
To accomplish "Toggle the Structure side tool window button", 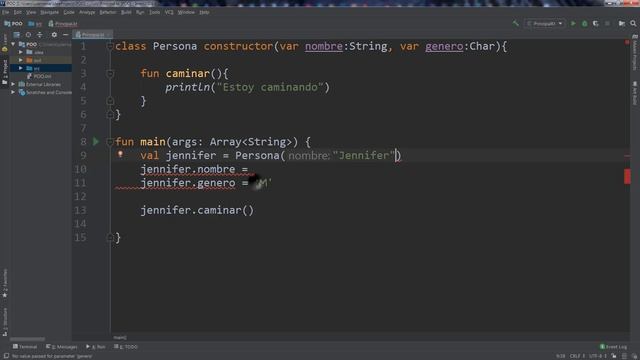I will click(5, 322).
